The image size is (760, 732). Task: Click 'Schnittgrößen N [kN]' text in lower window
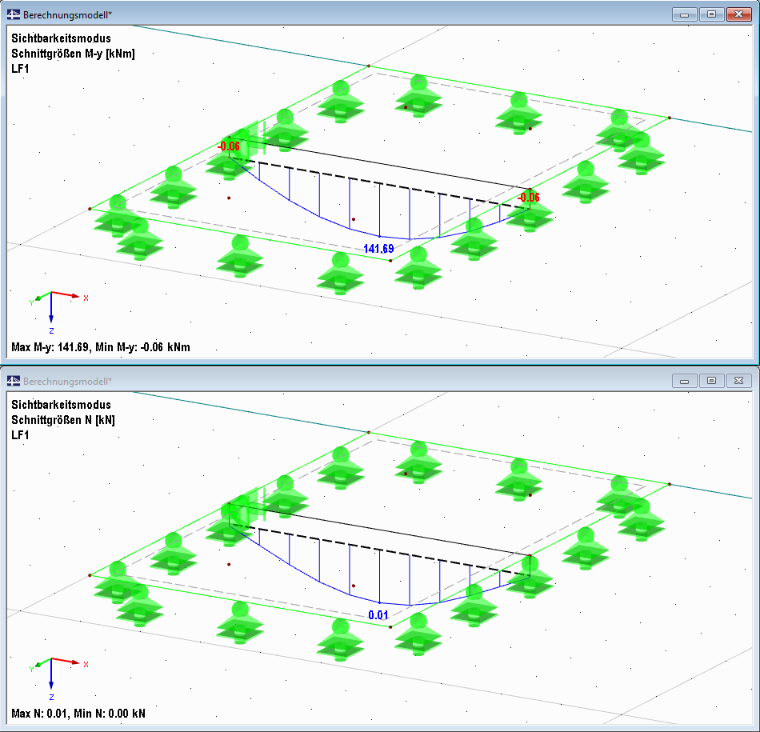pos(63,420)
